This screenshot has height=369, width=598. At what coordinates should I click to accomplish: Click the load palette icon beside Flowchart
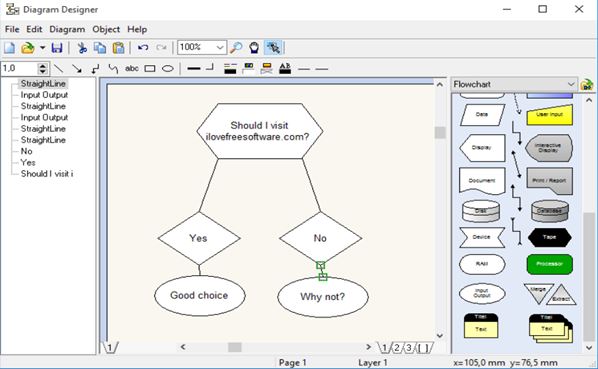[587, 85]
